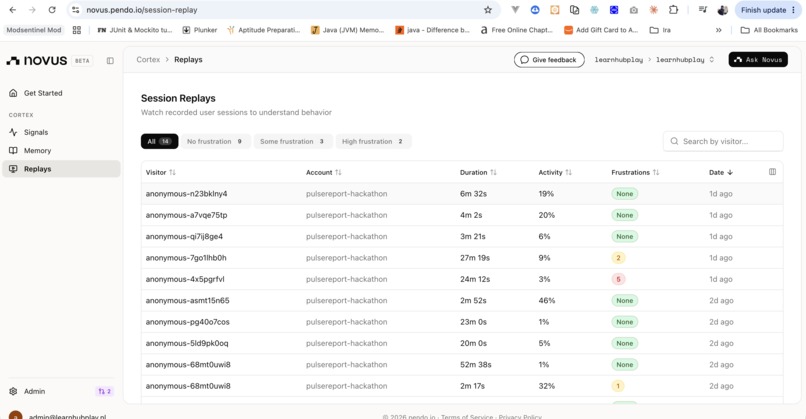Click the site info icon in the address bar
The image size is (806, 419).
click(x=76, y=10)
